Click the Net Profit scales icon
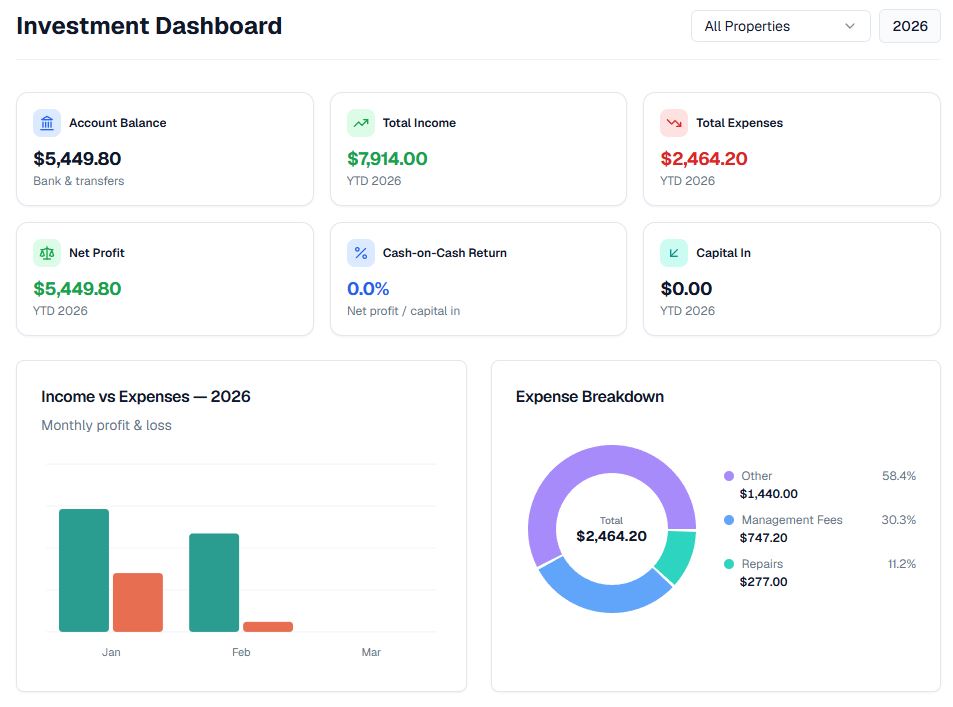This screenshot has width=953, height=707. [x=46, y=252]
